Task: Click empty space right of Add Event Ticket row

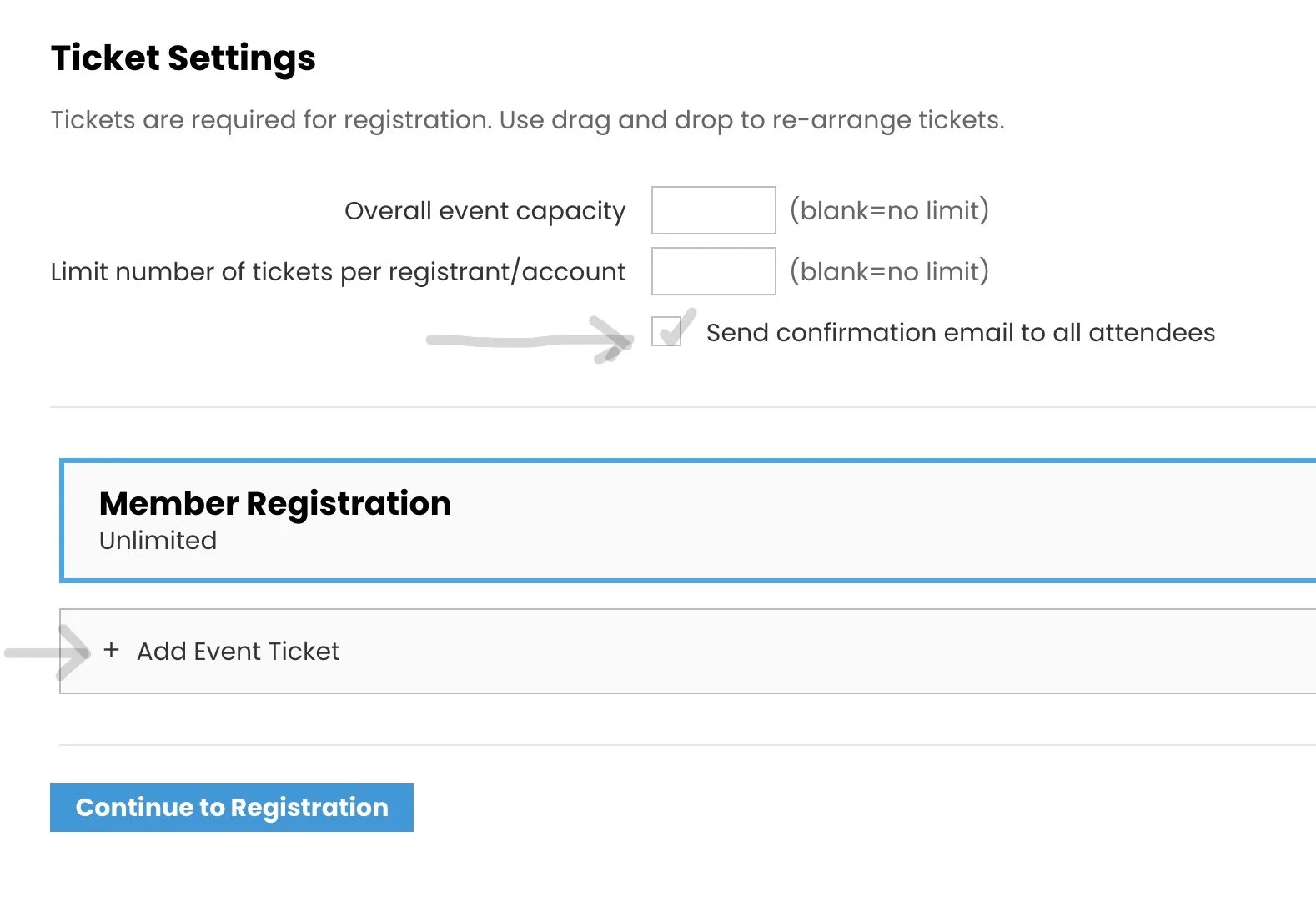Action: tap(834, 652)
